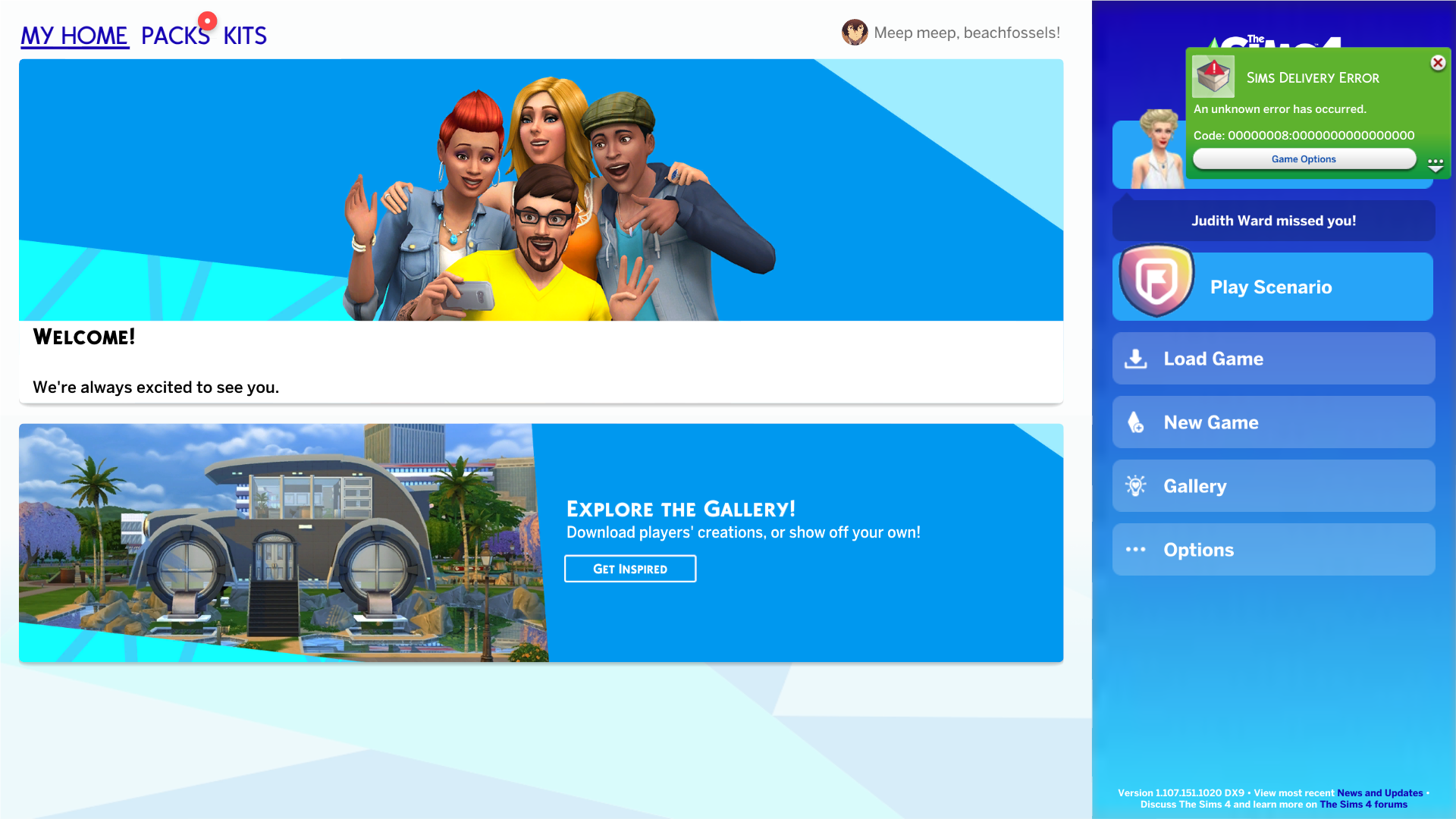This screenshot has height=819, width=1456.
Task: Expand the notification with the three-dot arrow
Action: pos(1435,165)
